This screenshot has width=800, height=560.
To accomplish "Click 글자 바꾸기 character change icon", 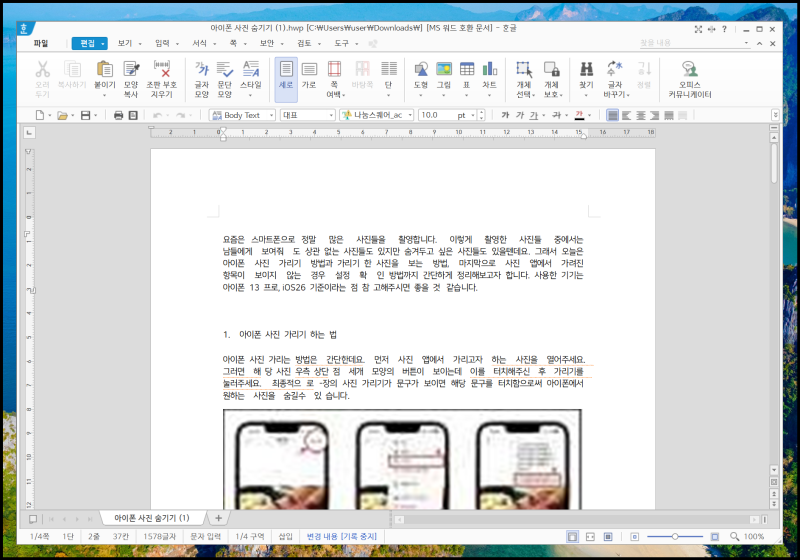I will (x=615, y=69).
